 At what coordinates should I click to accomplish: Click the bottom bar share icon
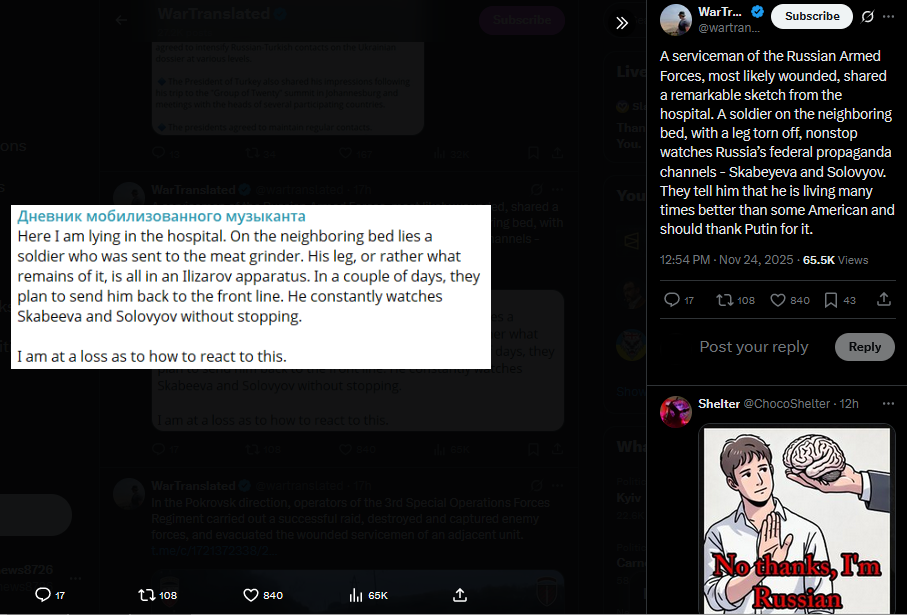[x=460, y=595]
